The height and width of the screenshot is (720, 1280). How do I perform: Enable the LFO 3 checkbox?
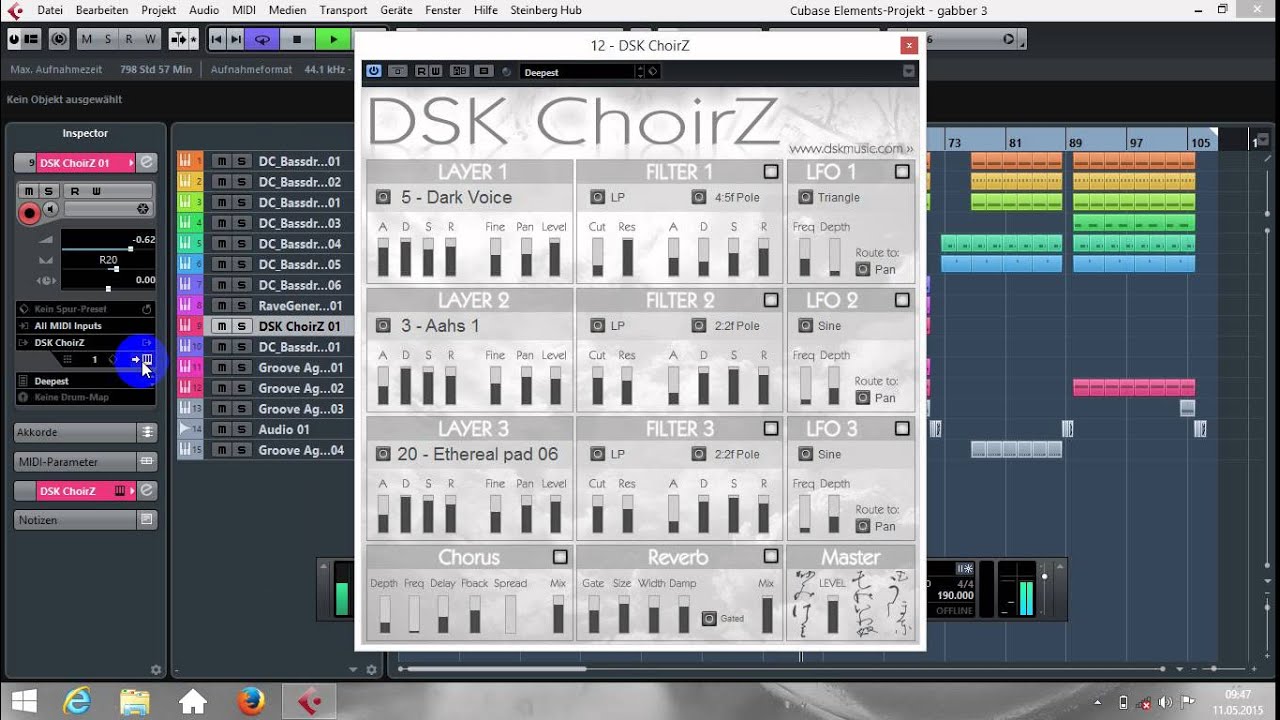(x=902, y=428)
